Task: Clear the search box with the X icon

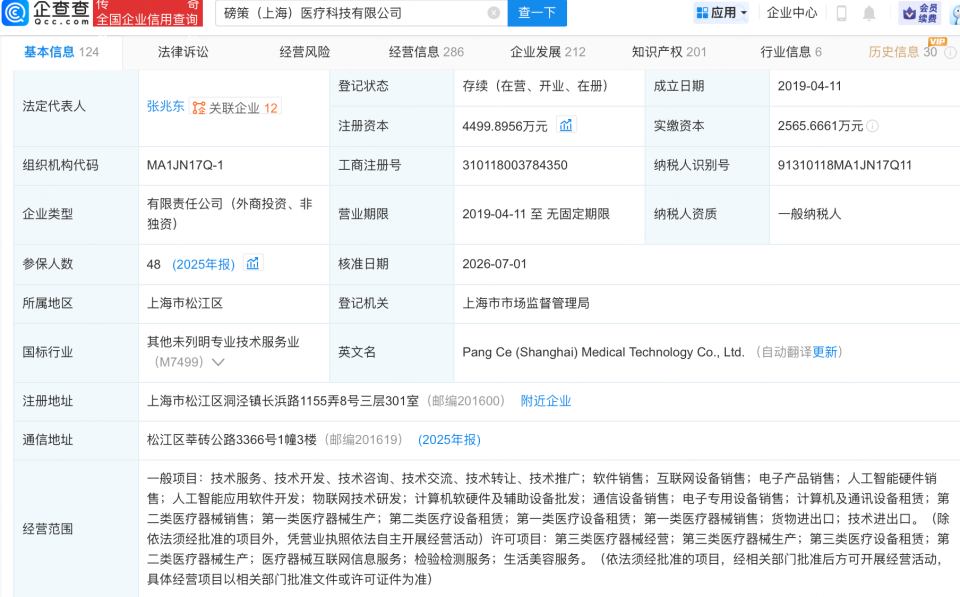Action: click(493, 13)
